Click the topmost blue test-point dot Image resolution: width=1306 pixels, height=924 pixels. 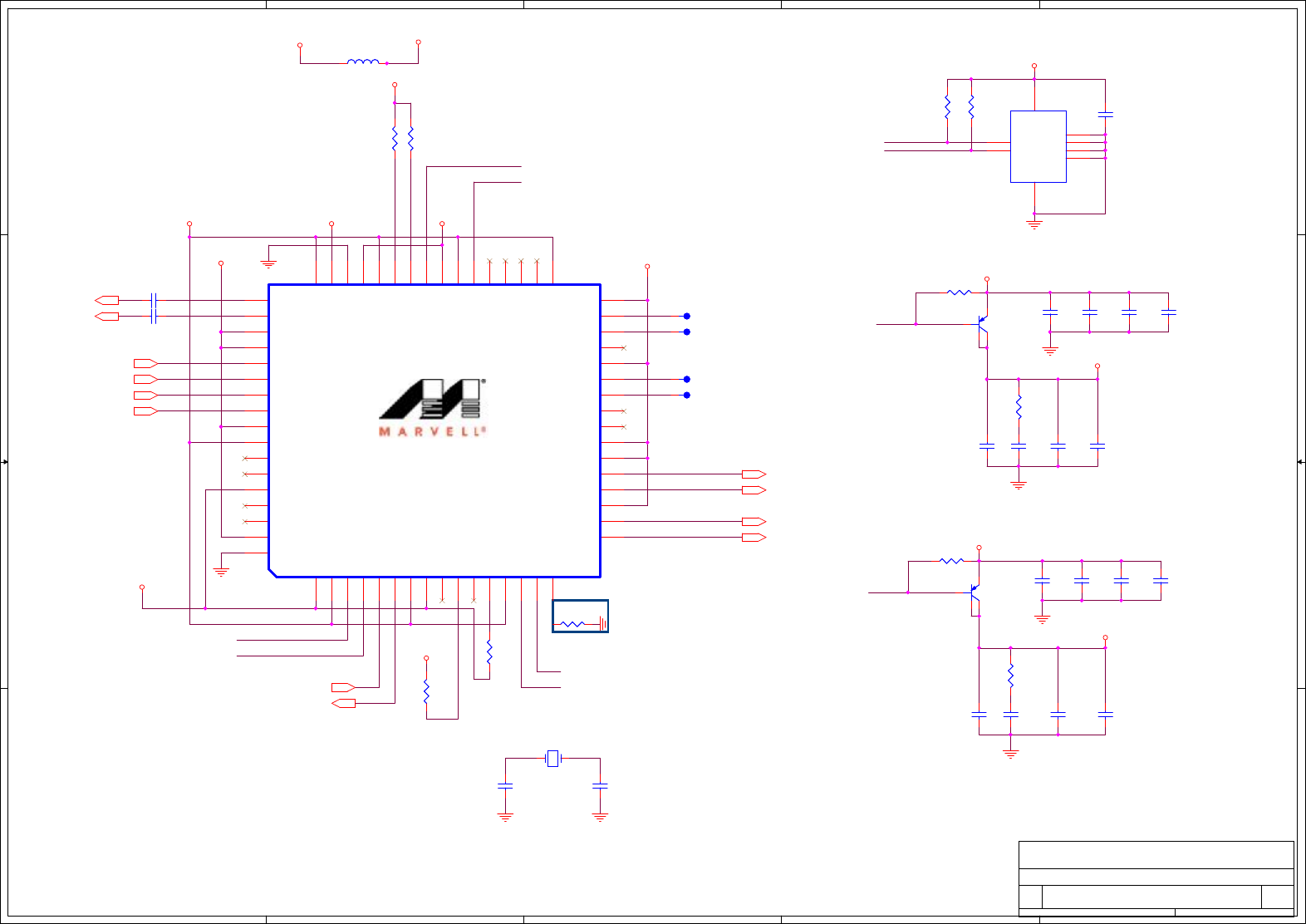pyautogui.click(x=687, y=316)
